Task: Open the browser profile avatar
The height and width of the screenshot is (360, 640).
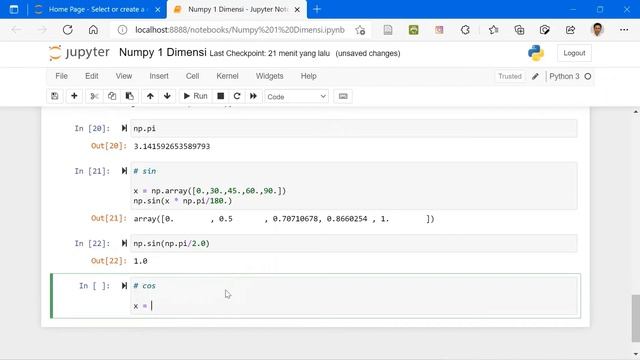Action: (x=598, y=30)
